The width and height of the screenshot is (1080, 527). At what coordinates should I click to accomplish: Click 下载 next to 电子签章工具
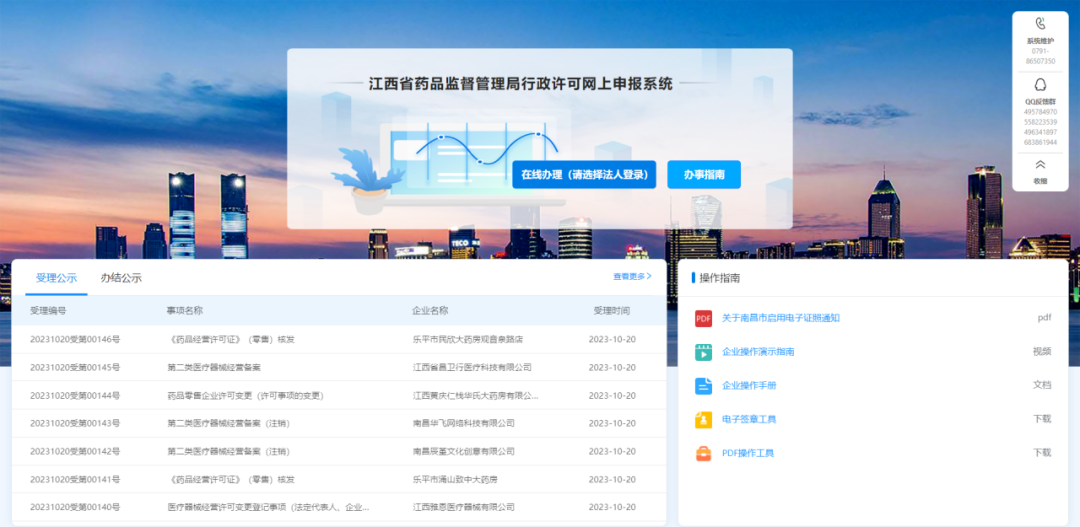coord(1042,419)
